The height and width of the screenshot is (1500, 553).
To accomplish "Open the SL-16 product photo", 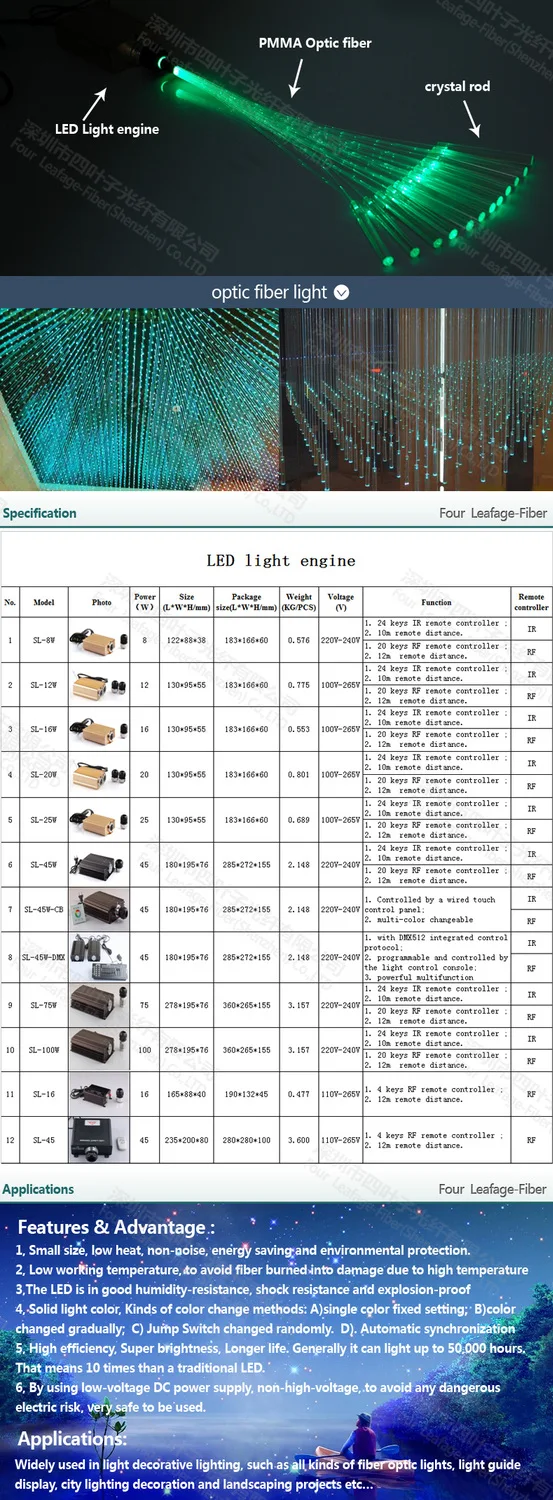I will click(99, 1095).
